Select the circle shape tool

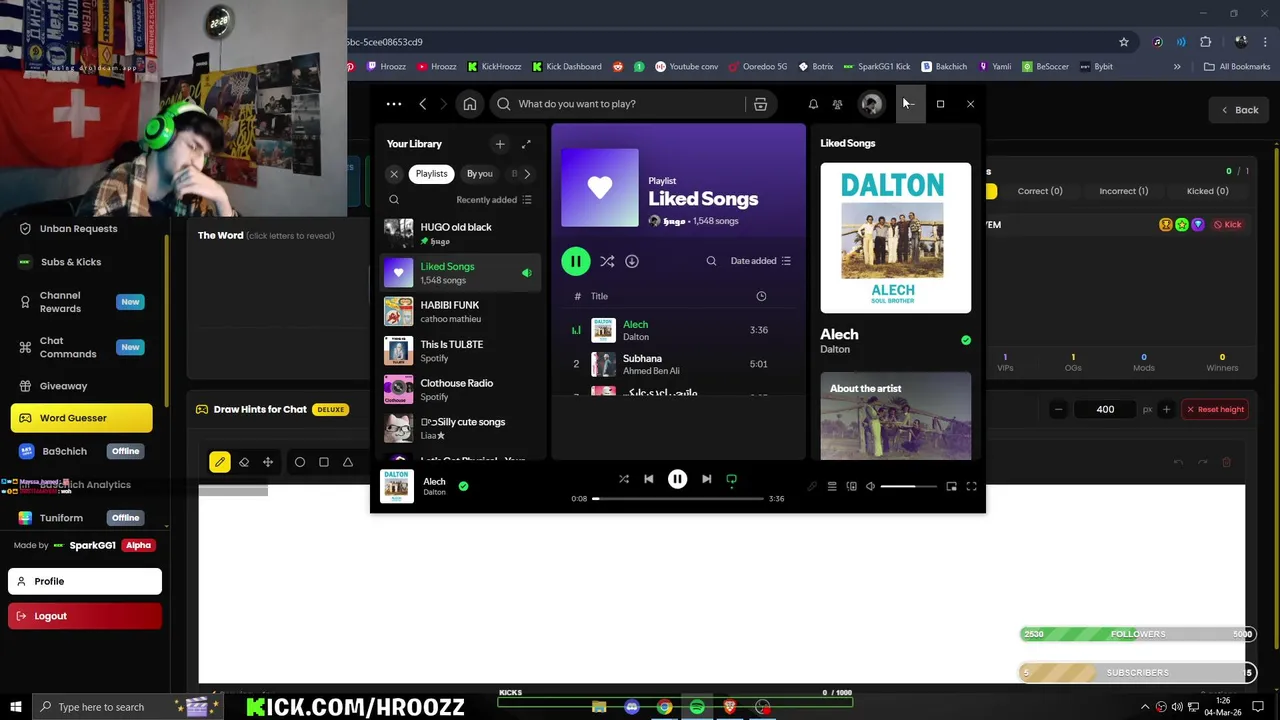click(300, 462)
